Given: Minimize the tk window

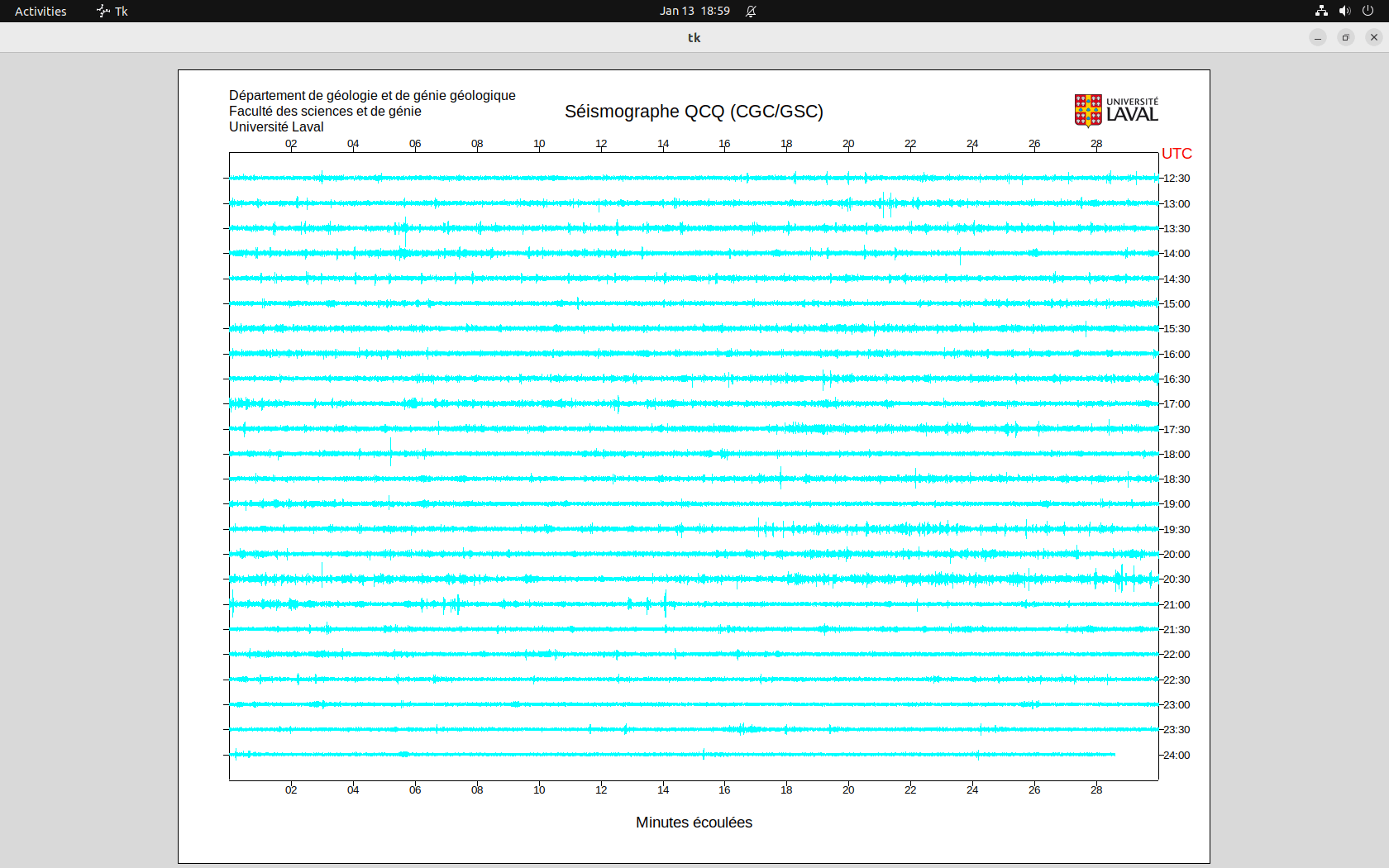Looking at the screenshot, I should tap(1318, 37).
